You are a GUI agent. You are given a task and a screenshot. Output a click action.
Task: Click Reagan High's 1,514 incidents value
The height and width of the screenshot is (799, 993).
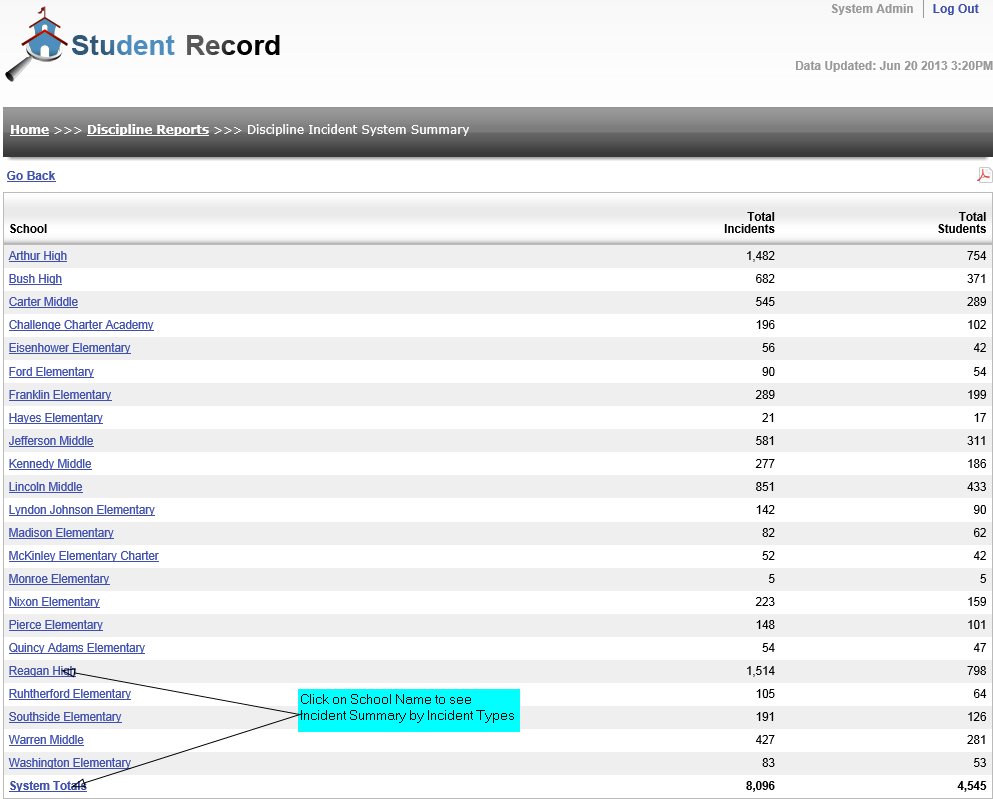tap(760, 670)
